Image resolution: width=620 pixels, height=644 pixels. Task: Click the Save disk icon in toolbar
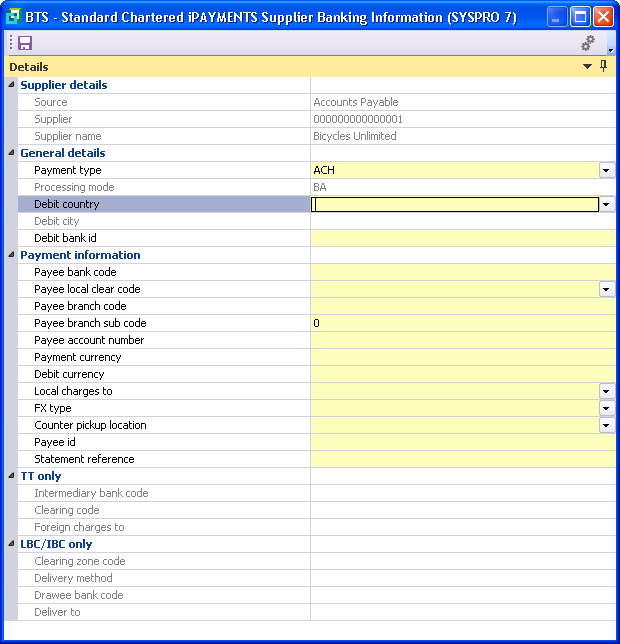[25, 43]
